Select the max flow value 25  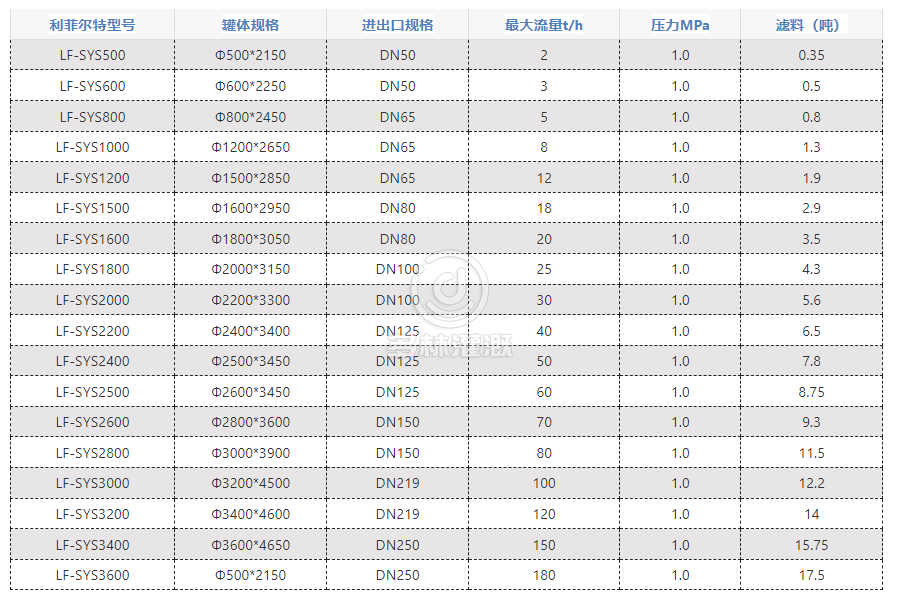click(x=544, y=269)
